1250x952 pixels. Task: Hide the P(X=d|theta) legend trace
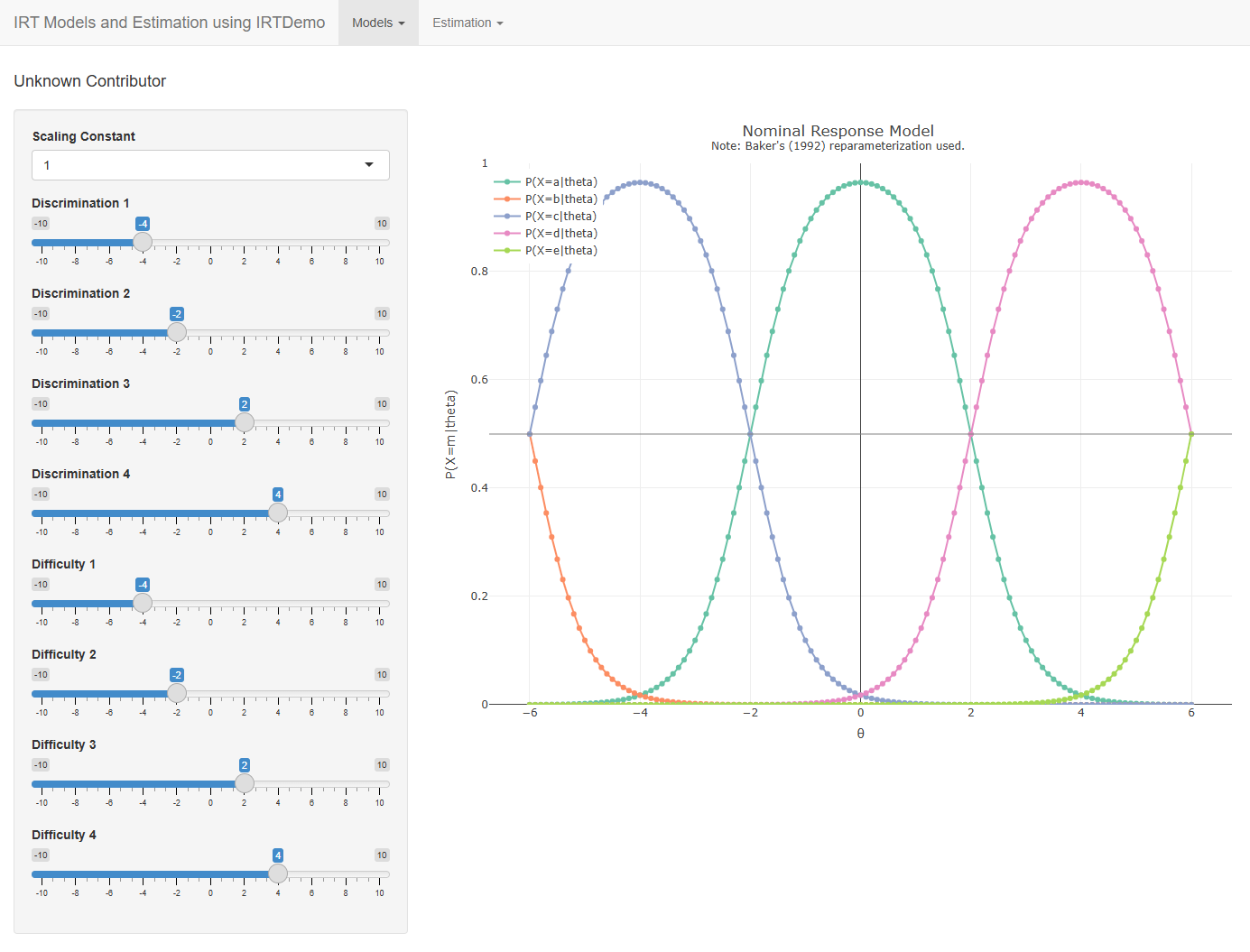[546, 234]
